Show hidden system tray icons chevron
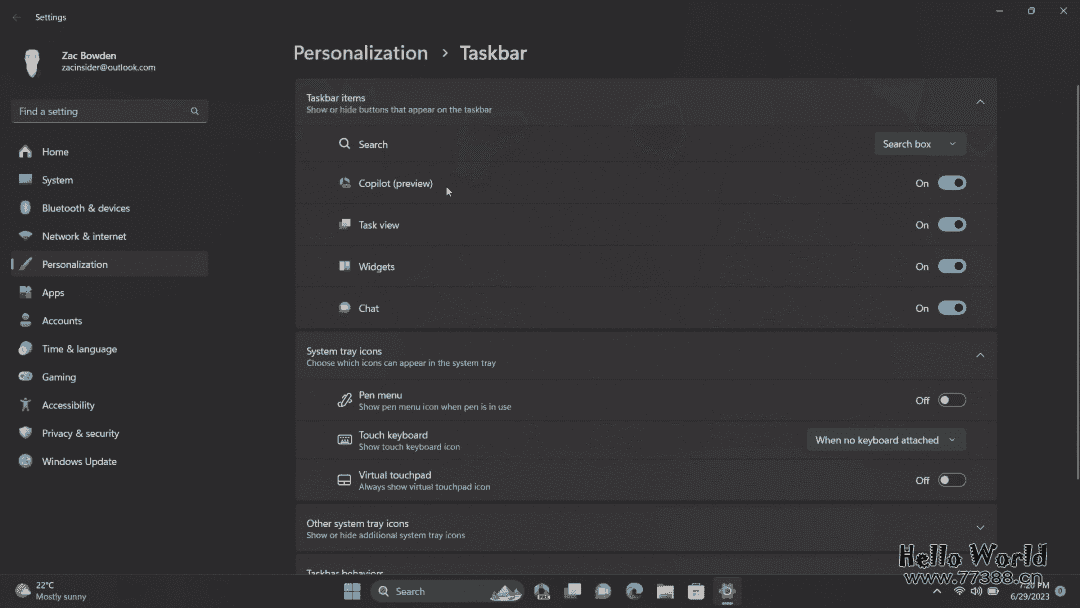Screen dimensions: 1080x608 (x=937, y=591)
